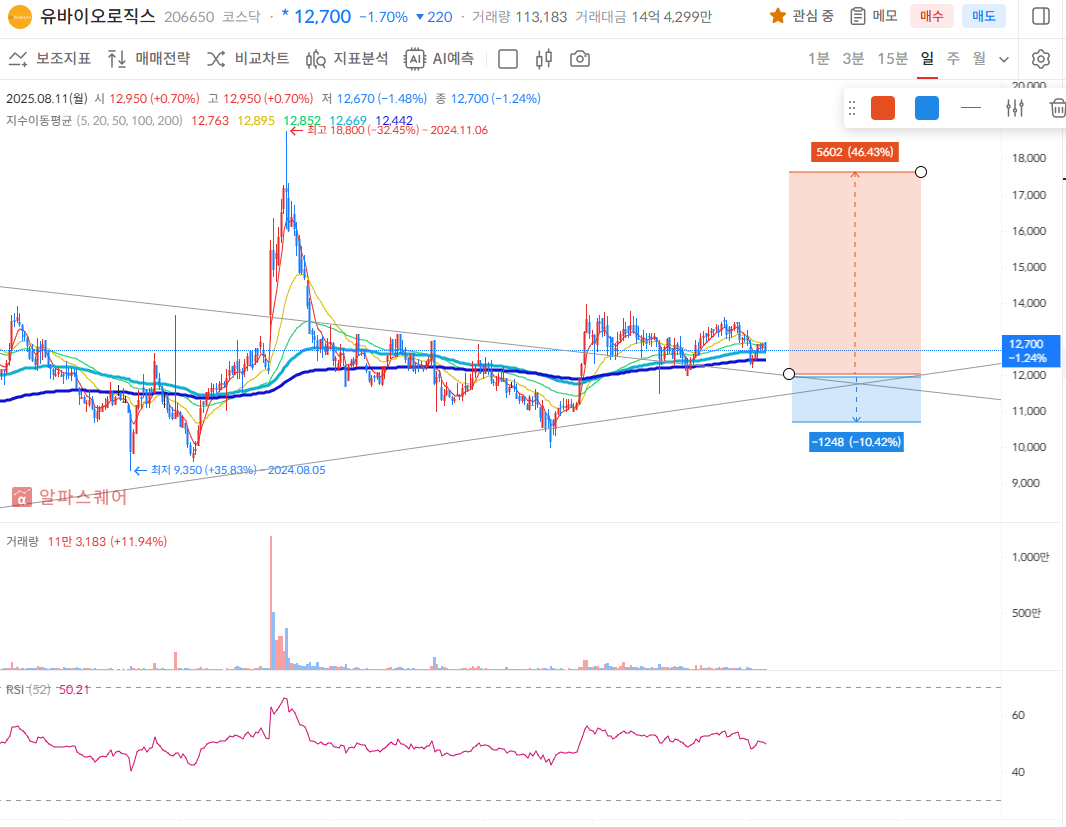The image size is (1066, 827).
Task: Capture chart with camera icon
Action: click(x=580, y=59)
